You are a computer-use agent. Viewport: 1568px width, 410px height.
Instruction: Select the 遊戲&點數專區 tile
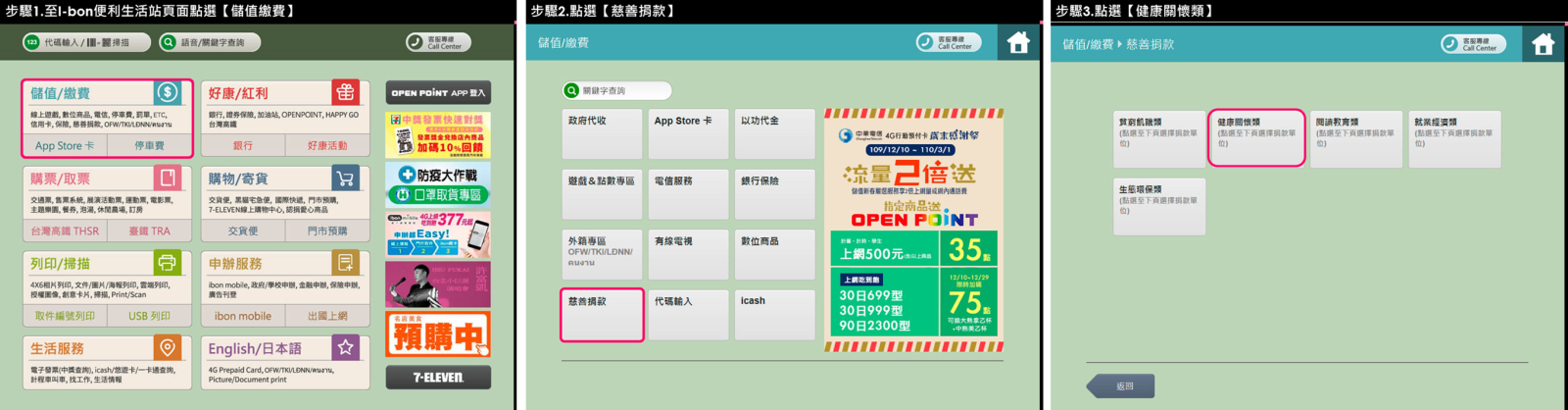602,194
